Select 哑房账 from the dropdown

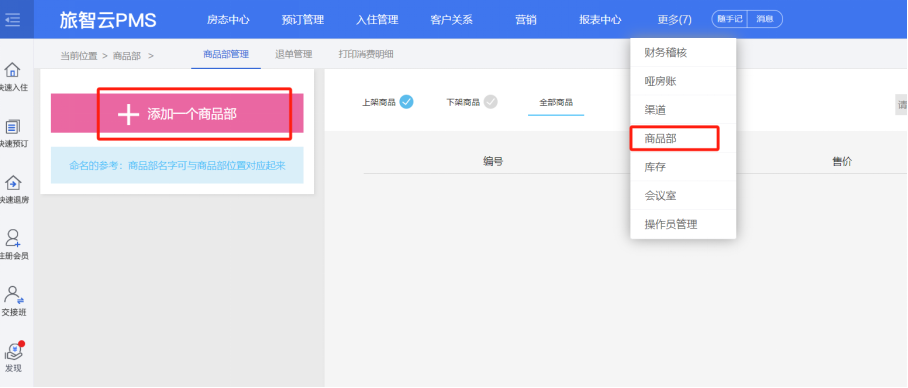683,81
